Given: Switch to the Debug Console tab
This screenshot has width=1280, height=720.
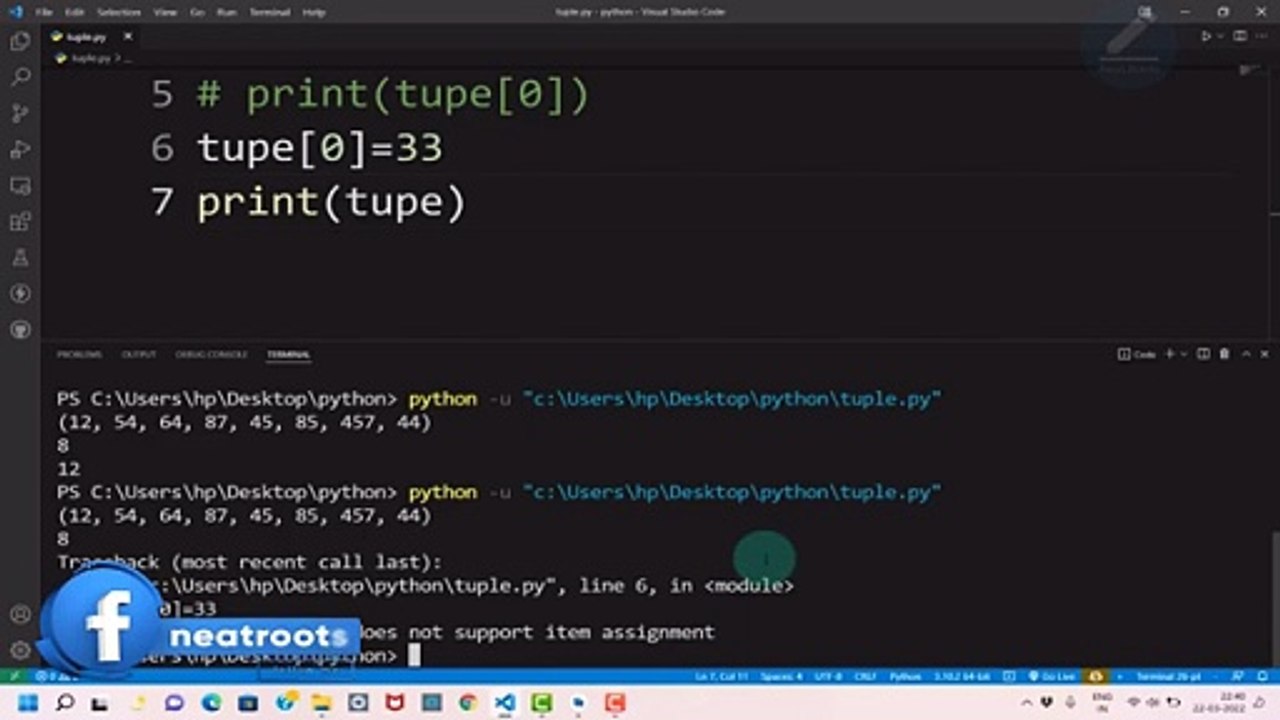Looking at the screenshot, I should (211, 354).
